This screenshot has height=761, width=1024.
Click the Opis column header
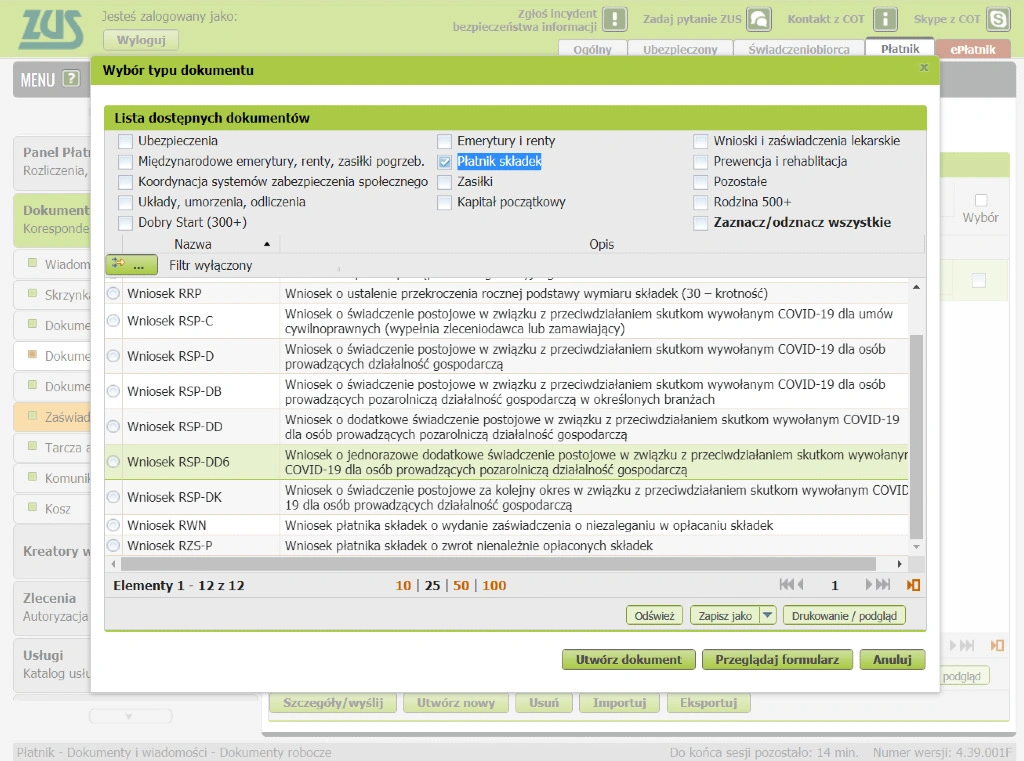coord(601,244)
